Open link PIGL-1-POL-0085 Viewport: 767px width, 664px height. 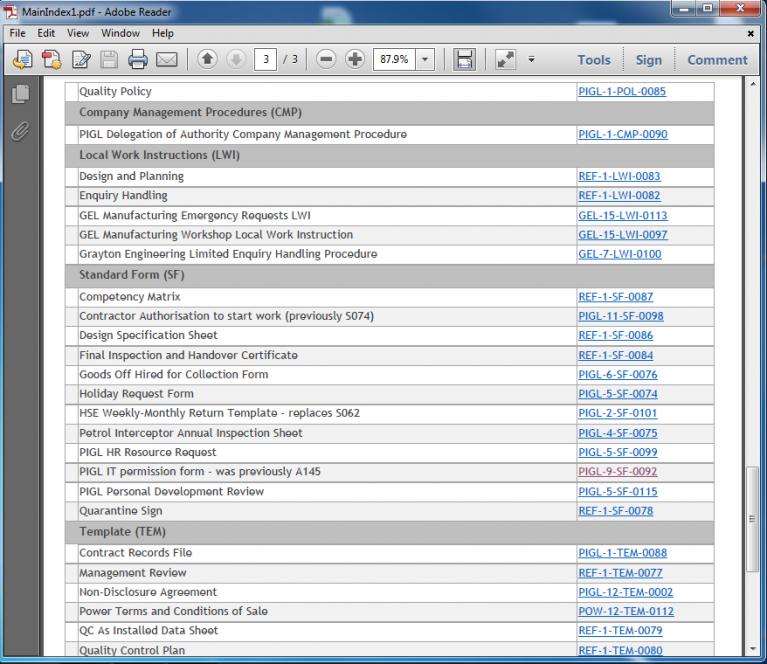(622, 92)
